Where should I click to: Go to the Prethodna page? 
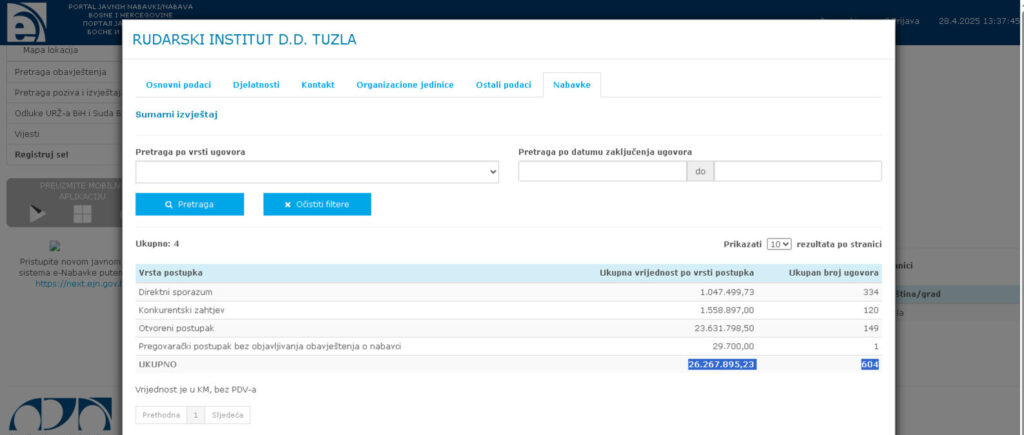click(161, 415)
